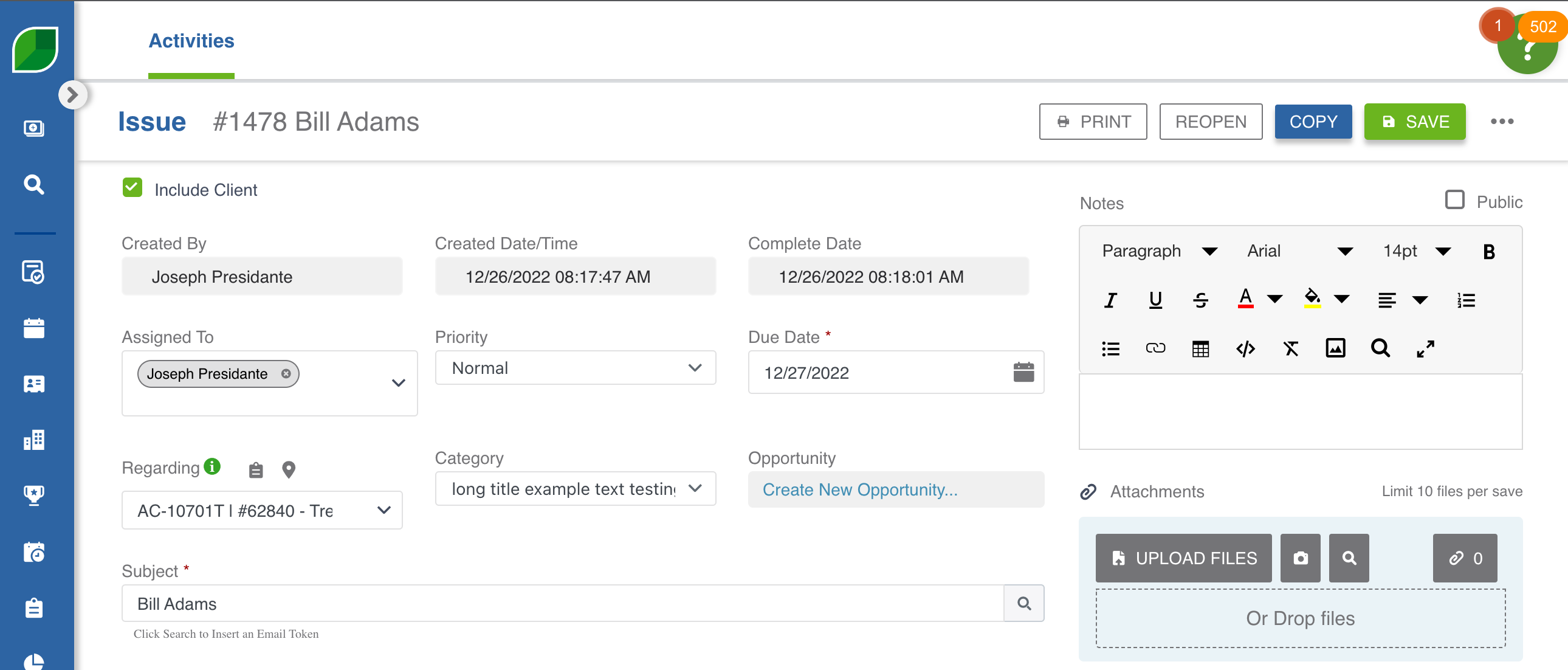Image resolution: width=1568 pixels, height=670 pixels.
Task: Click the PRINT button
Action: click(1093, 121)
